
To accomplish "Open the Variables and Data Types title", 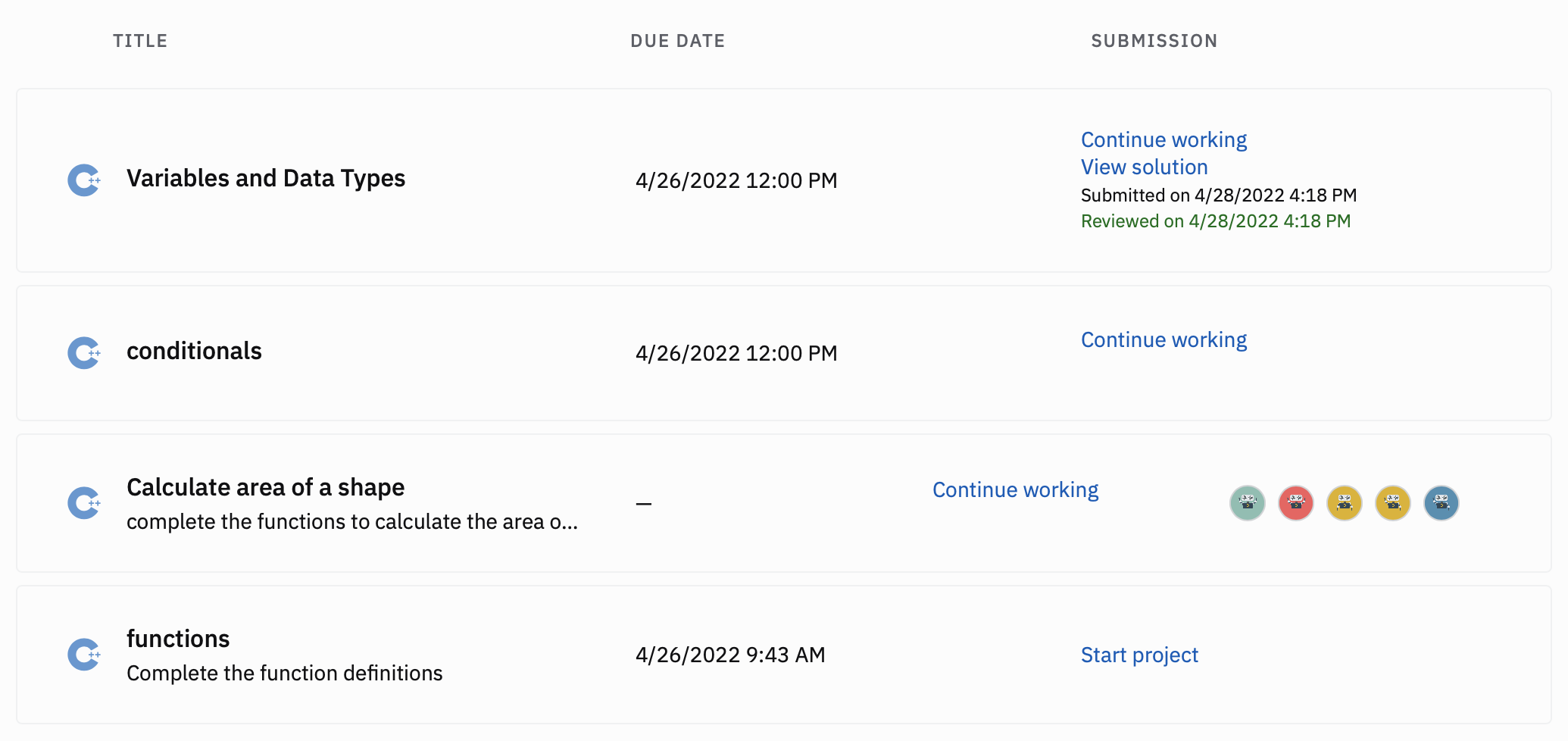I will [x=266, y=179].
